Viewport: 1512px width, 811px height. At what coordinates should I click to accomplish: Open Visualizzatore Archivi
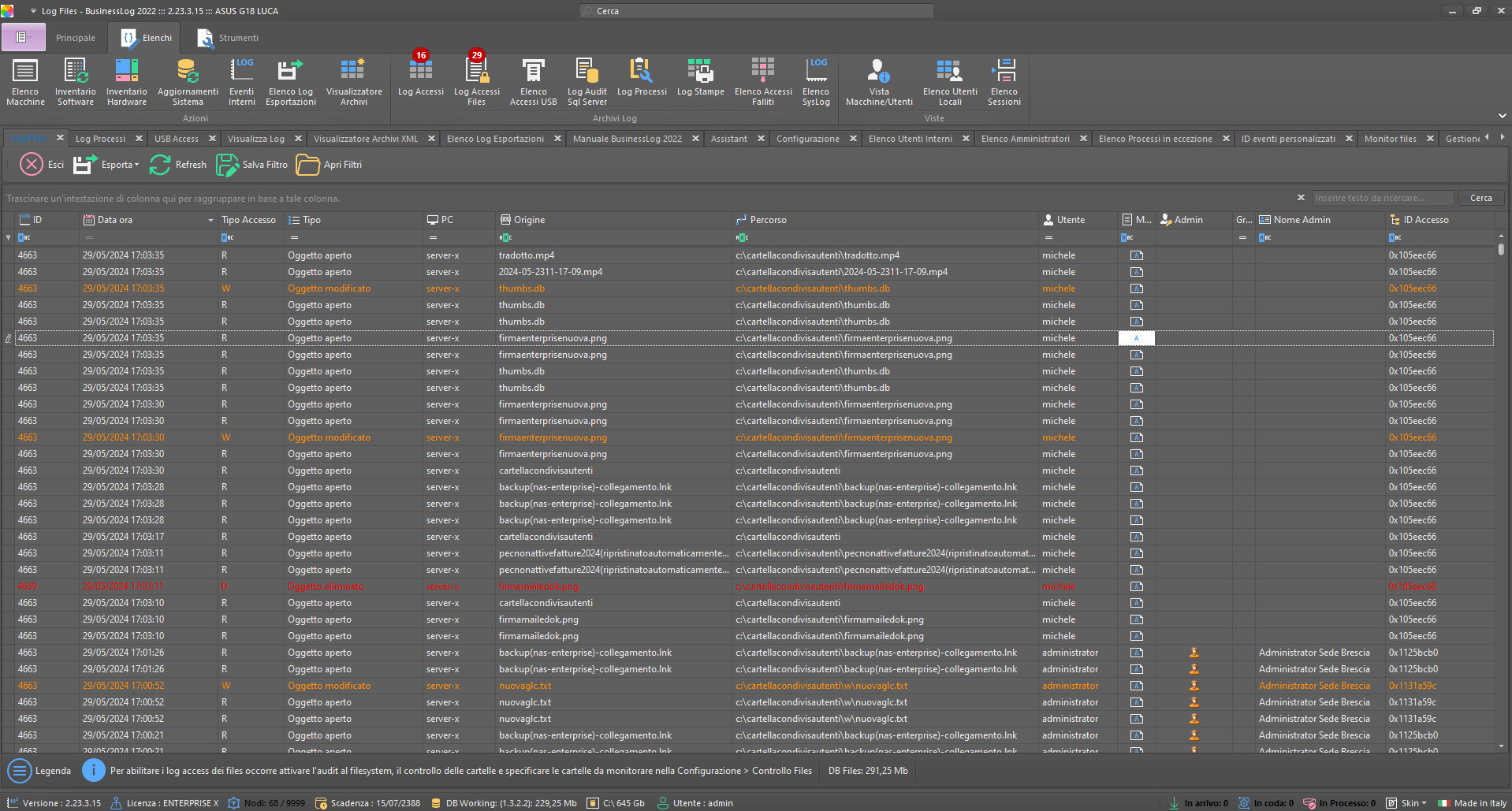(x=353, y=80)
